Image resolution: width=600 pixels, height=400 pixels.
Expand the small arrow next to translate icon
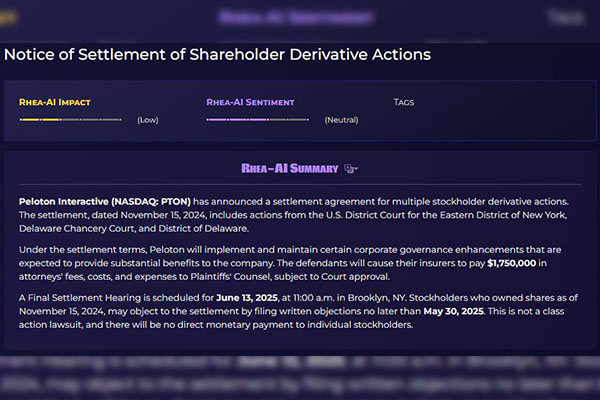click(356, 168)
